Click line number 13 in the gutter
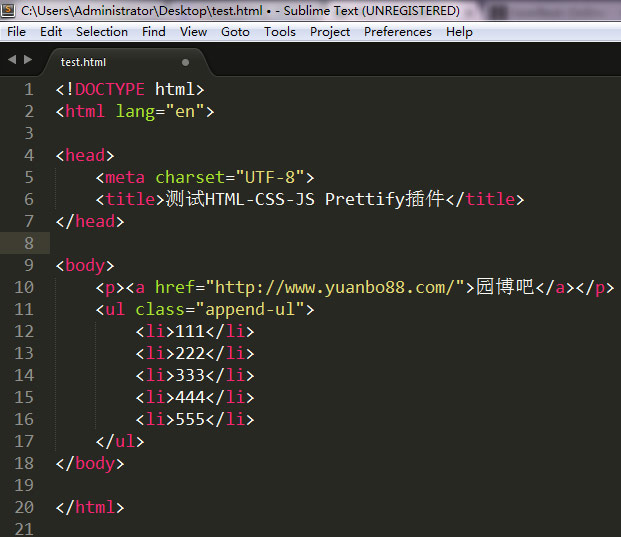The image size is (621, 537). point(24,353)
